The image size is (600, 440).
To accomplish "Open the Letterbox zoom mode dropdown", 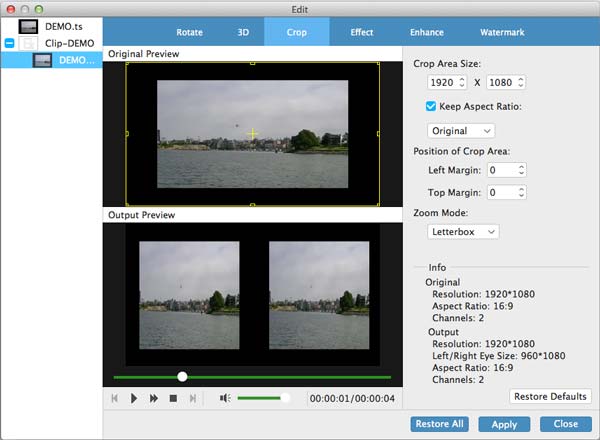I will pos(463,231).
